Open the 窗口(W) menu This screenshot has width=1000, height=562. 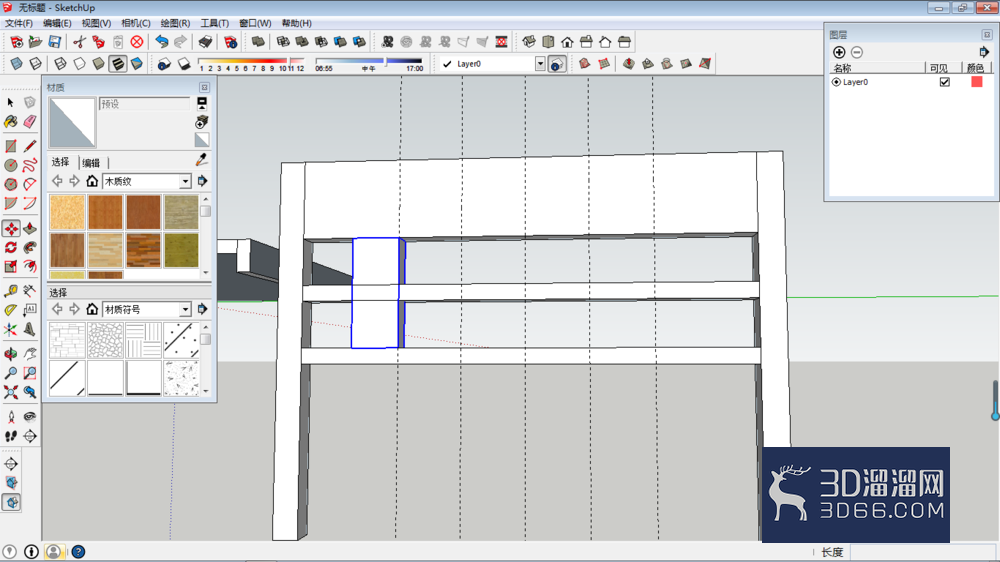point(255,23)
